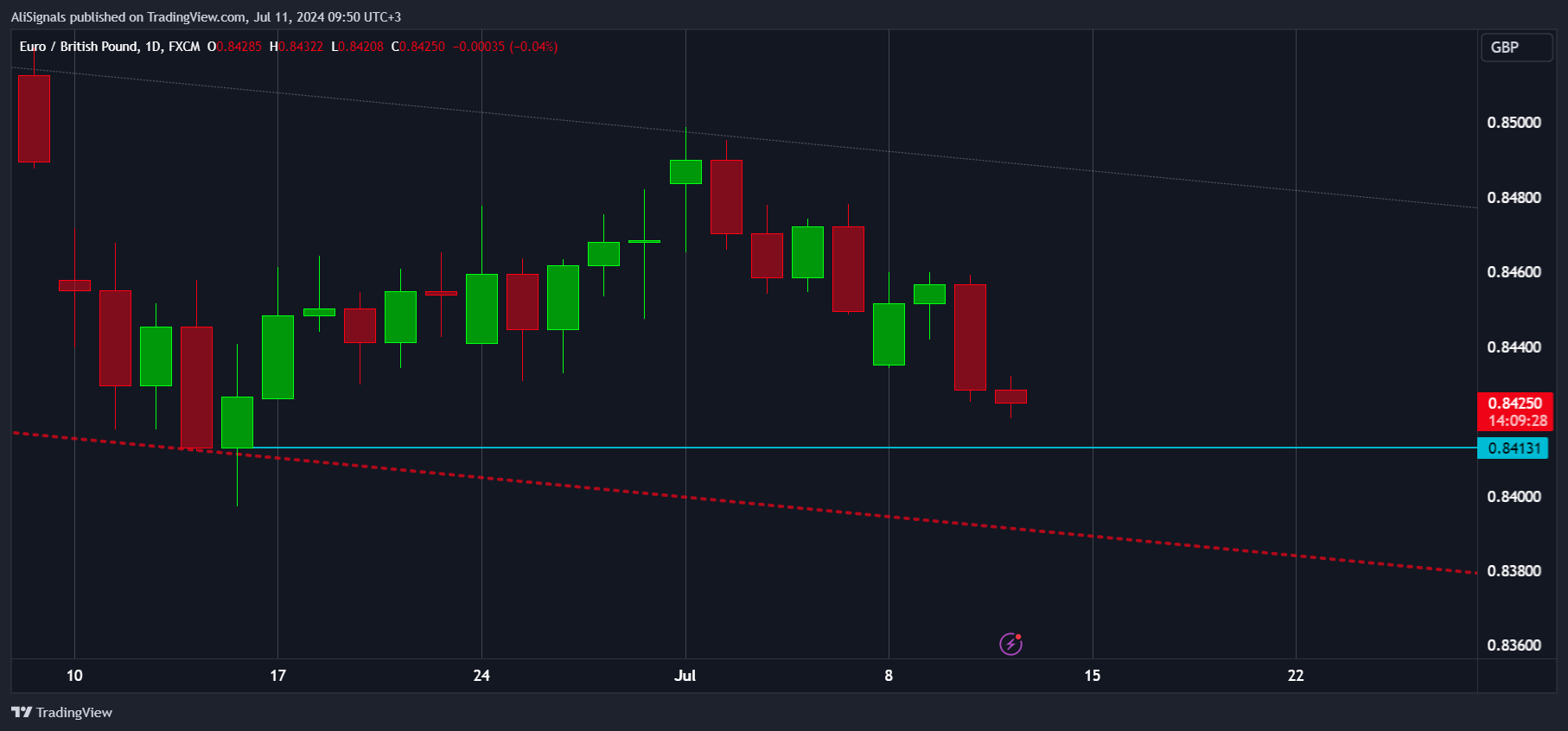Click the high value H0.84322
This screenshot has height=731, width=1568.
point(296,47)
